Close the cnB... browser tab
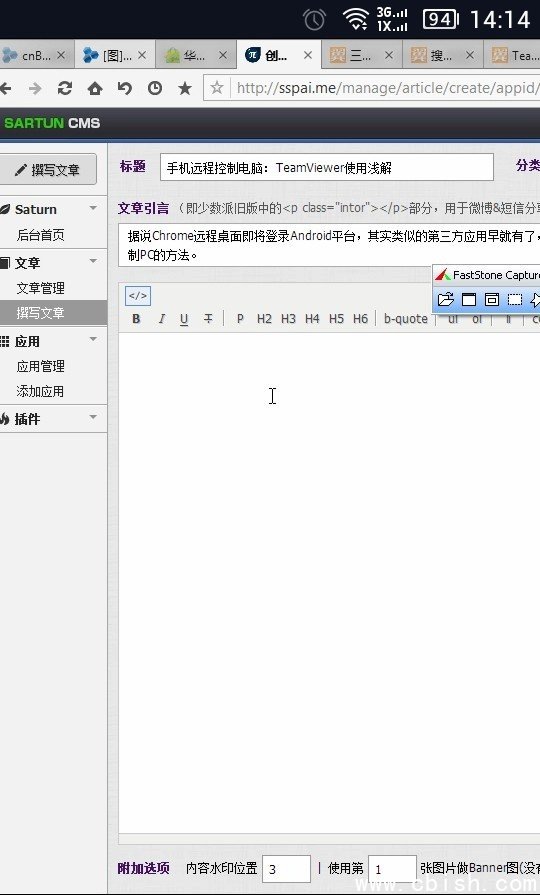Viewport: 540px width, 895px height. tap(61, 55)
